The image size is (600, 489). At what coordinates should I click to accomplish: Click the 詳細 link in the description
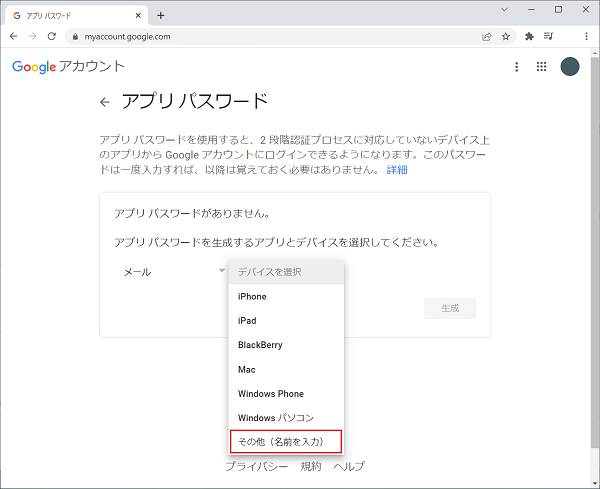397,170
